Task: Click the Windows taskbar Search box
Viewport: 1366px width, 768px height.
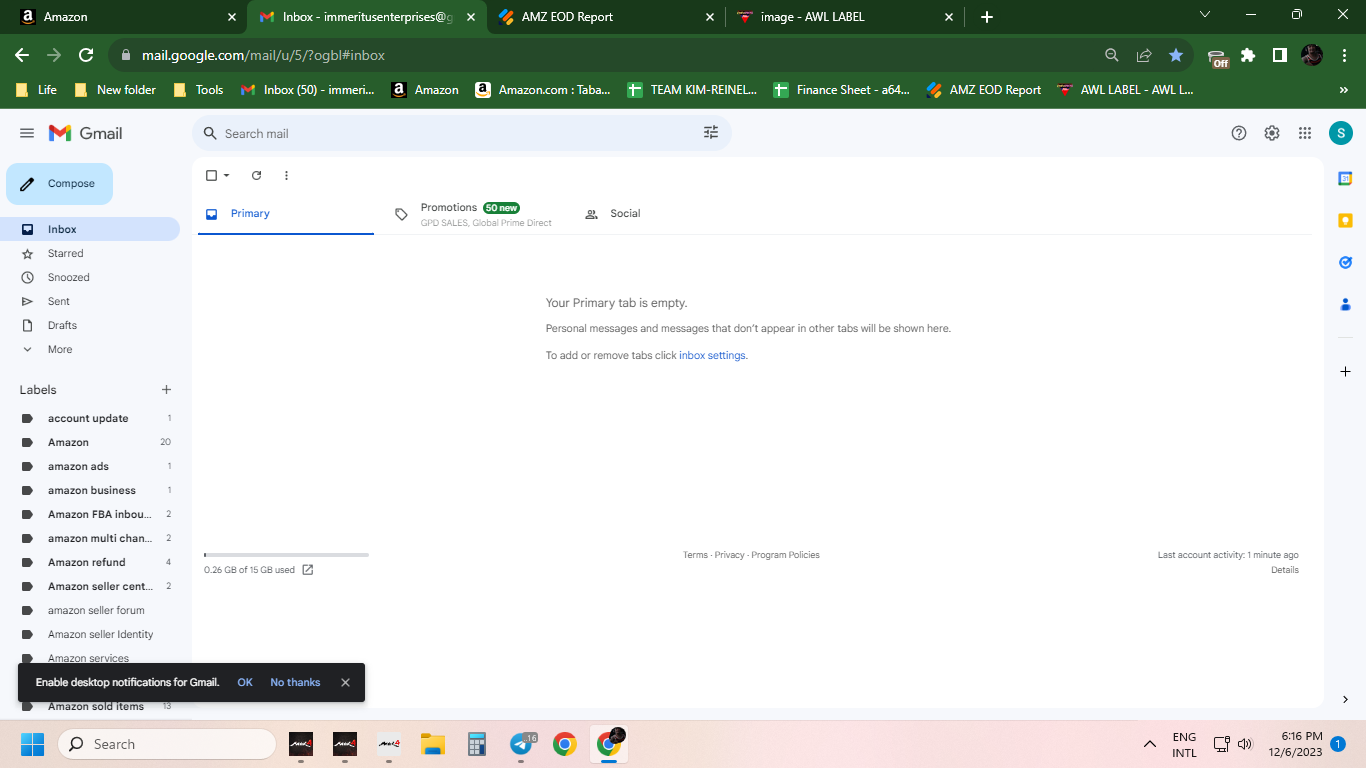Action: coord(167,744)
